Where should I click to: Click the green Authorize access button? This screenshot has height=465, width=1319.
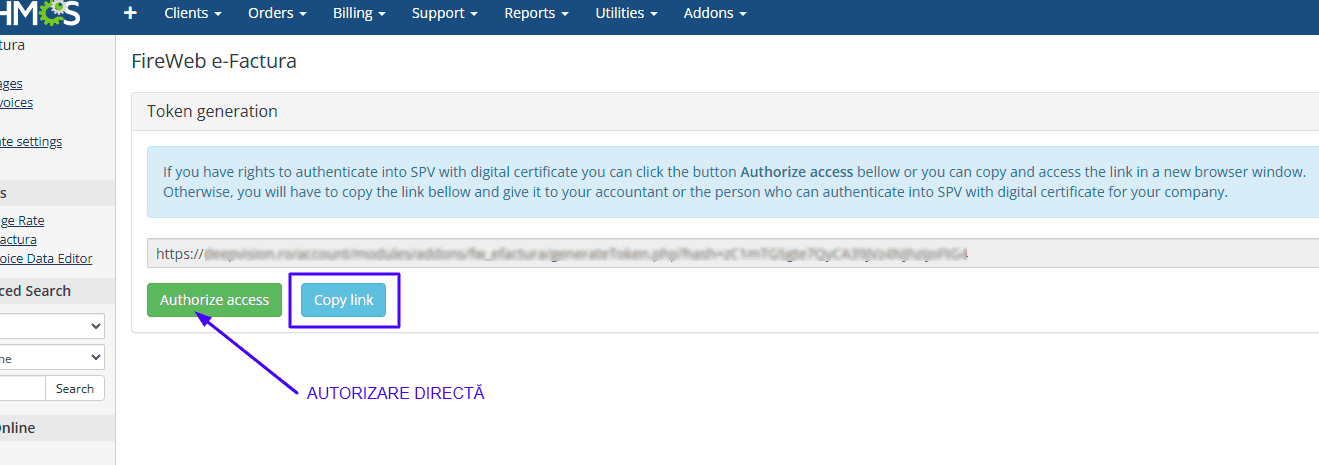point(214,300)
